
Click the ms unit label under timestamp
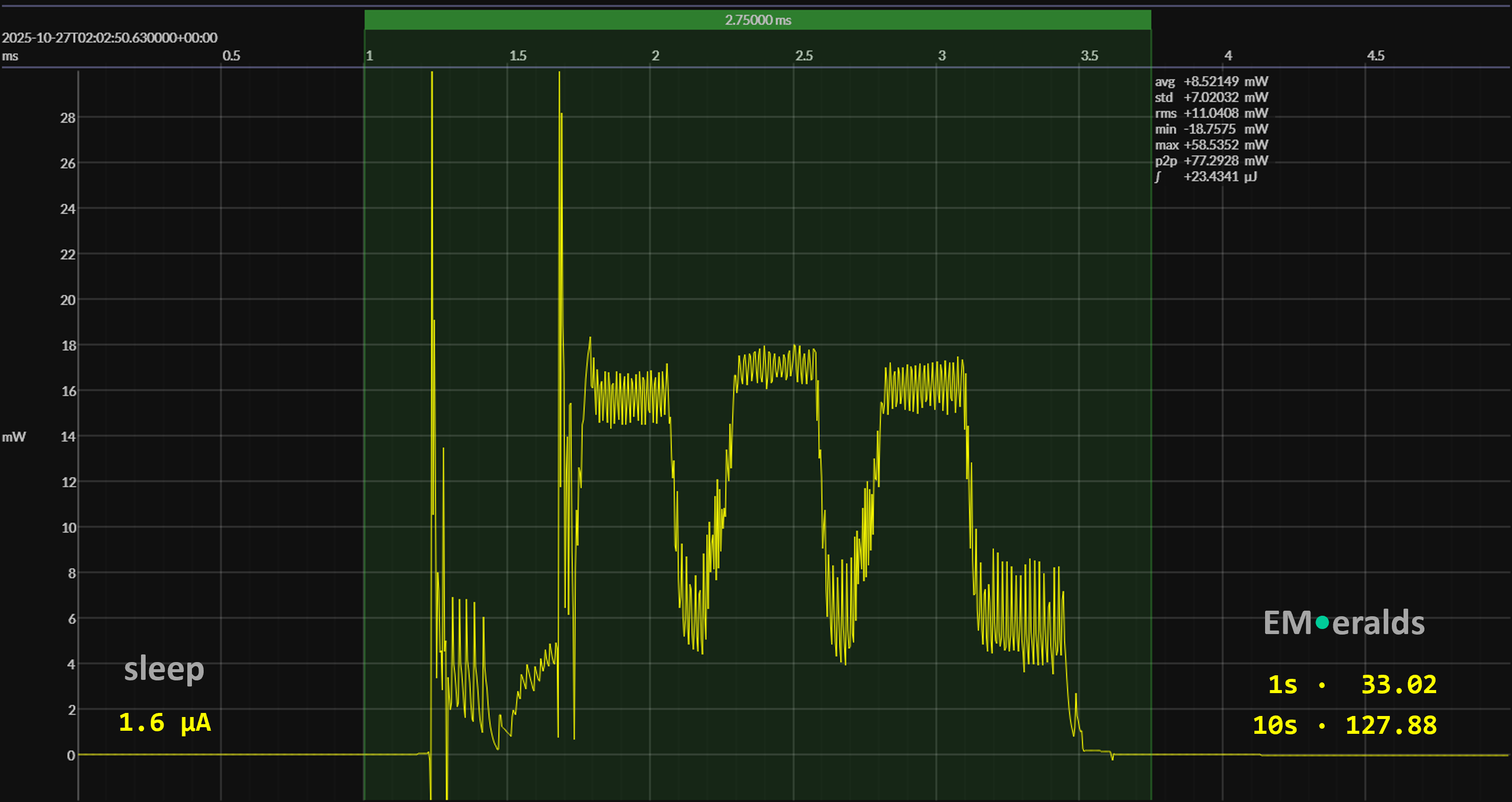click(10, 56)
